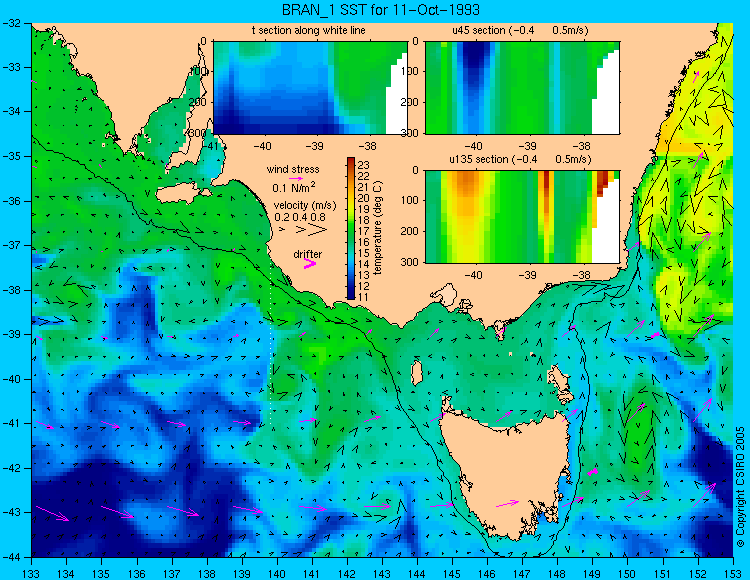
Task: Click latitude tick label -42 on left axis
Action: (x=11, y=468)
